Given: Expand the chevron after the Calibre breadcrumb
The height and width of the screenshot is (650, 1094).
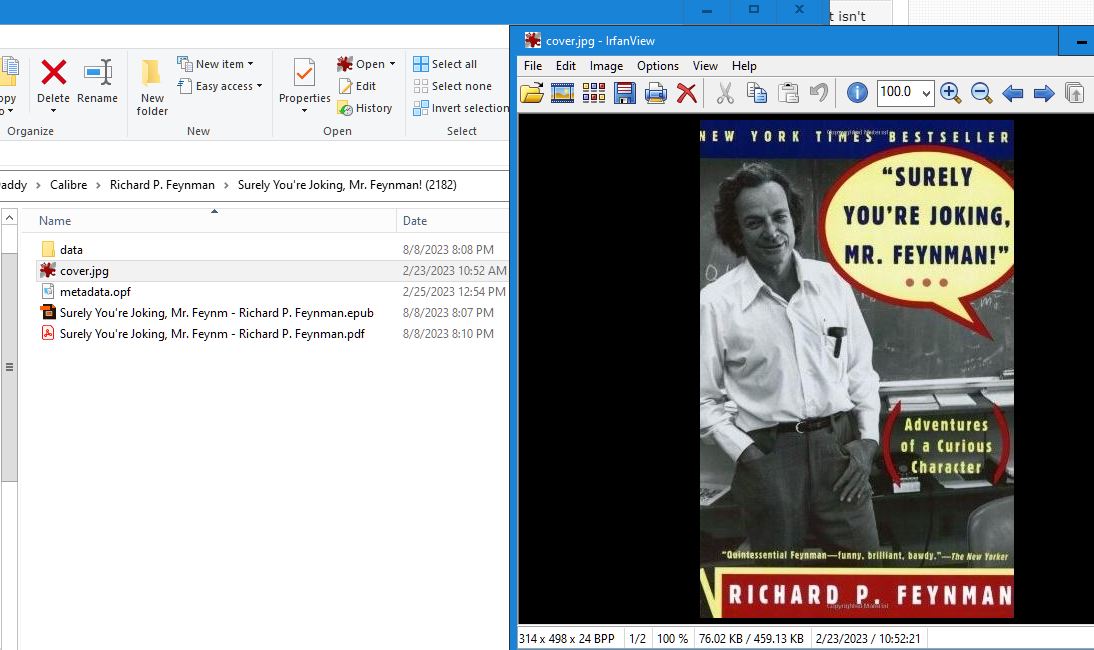Looking at the screenshot, I should point(98,185).
